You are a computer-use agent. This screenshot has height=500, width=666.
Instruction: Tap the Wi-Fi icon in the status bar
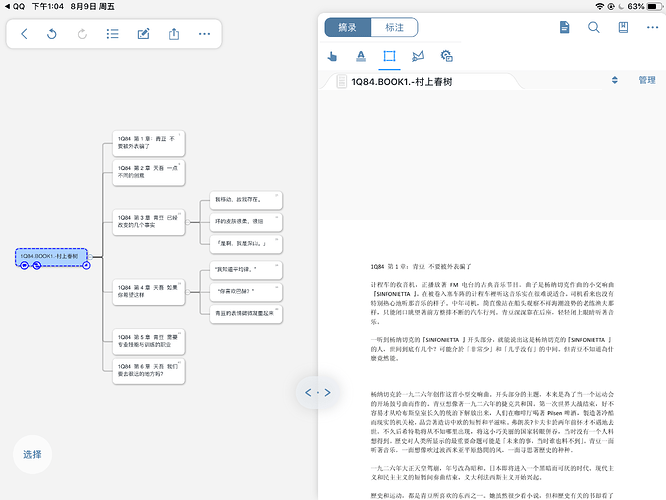(599, 6)
